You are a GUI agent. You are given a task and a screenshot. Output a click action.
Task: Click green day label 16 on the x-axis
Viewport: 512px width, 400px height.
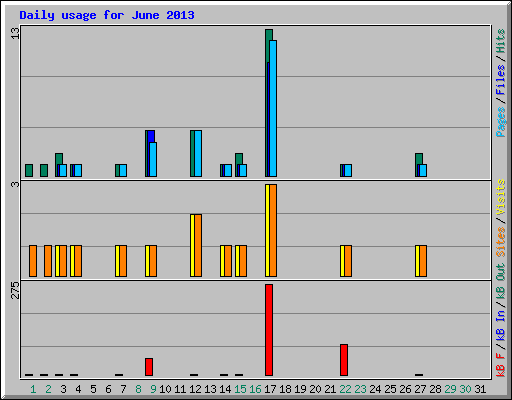pyautogui.click(x=255, y=389)
